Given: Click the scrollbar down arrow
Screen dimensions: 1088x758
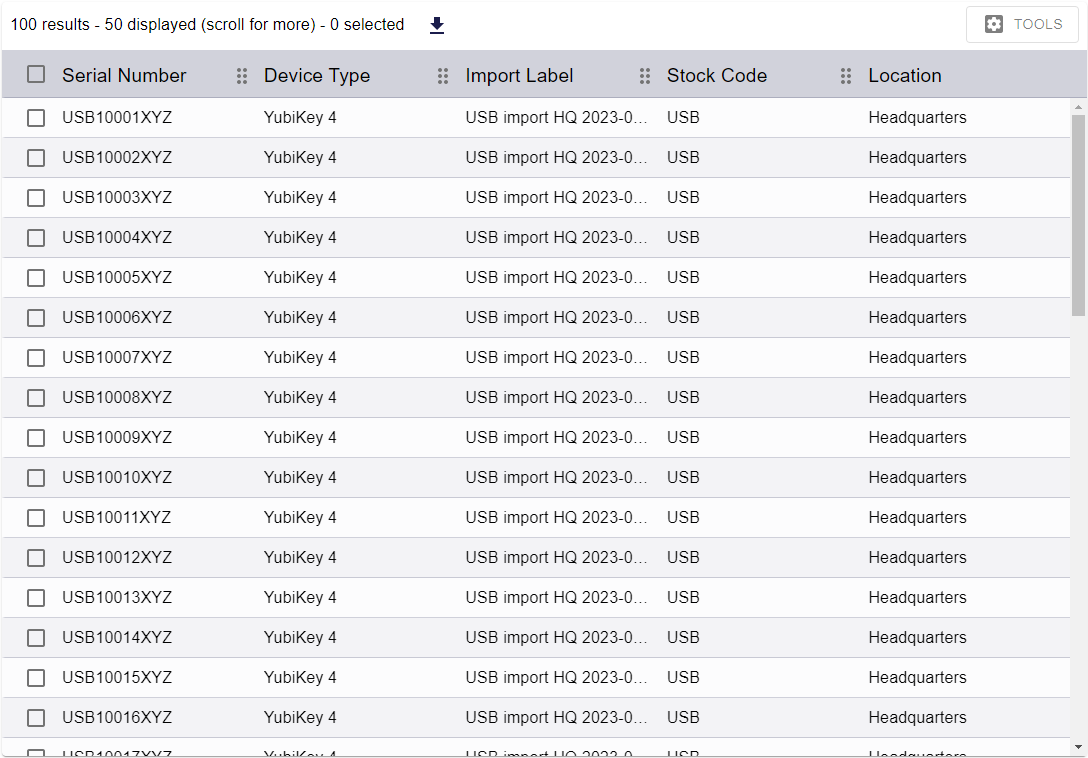Looking at the screenshot, I should (x=1078, y=748).
